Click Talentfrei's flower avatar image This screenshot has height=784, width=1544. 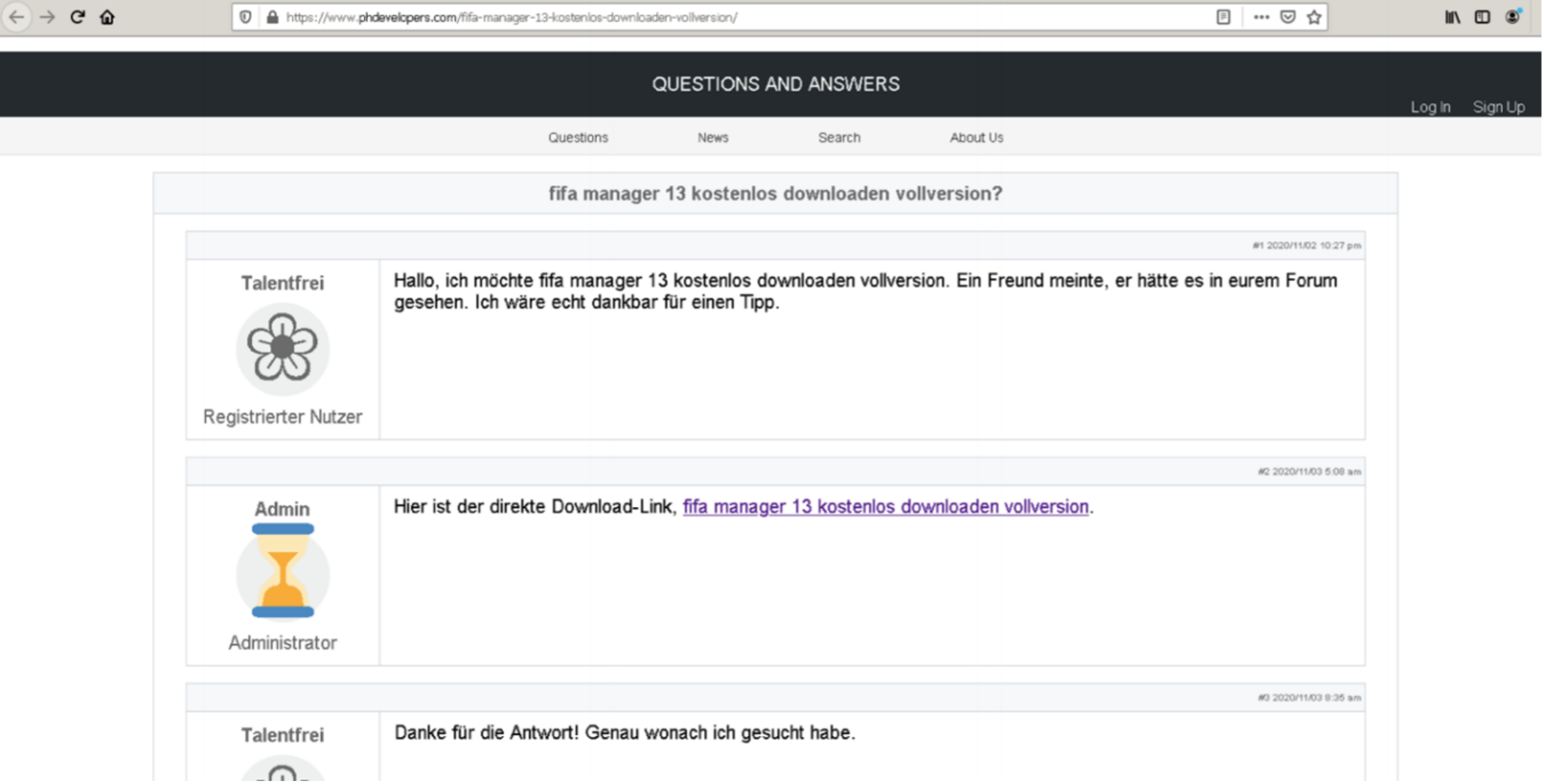coord(283,348)
